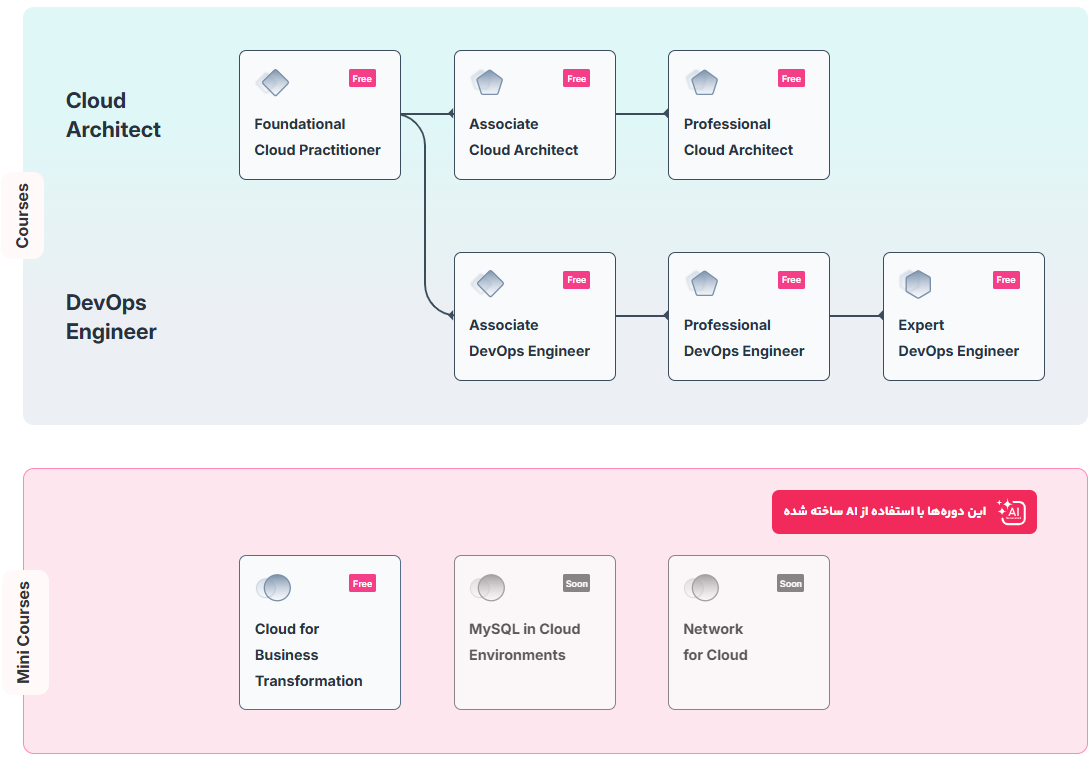
Task: Click the Network for Cloud circle icon
Action: click(702, 588)
